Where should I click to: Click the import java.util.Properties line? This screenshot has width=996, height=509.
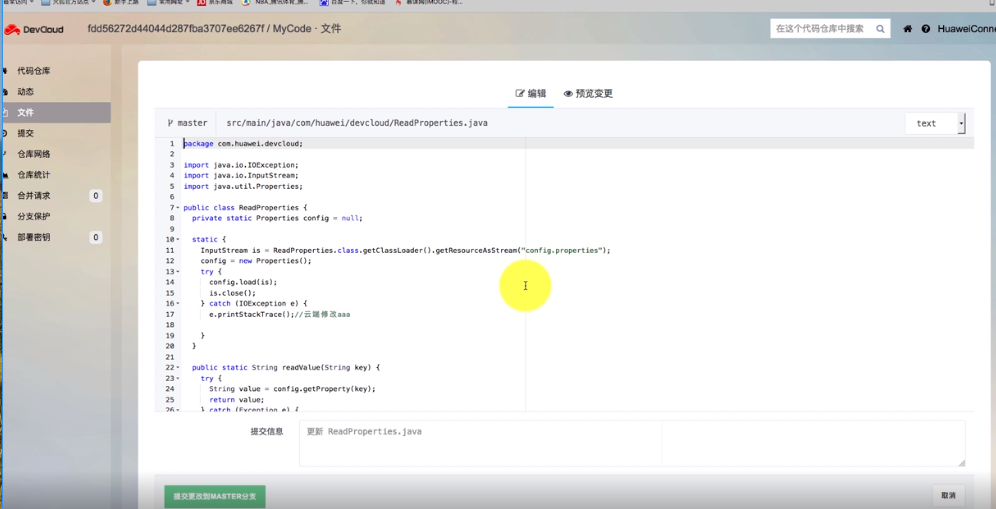(243, 186)
